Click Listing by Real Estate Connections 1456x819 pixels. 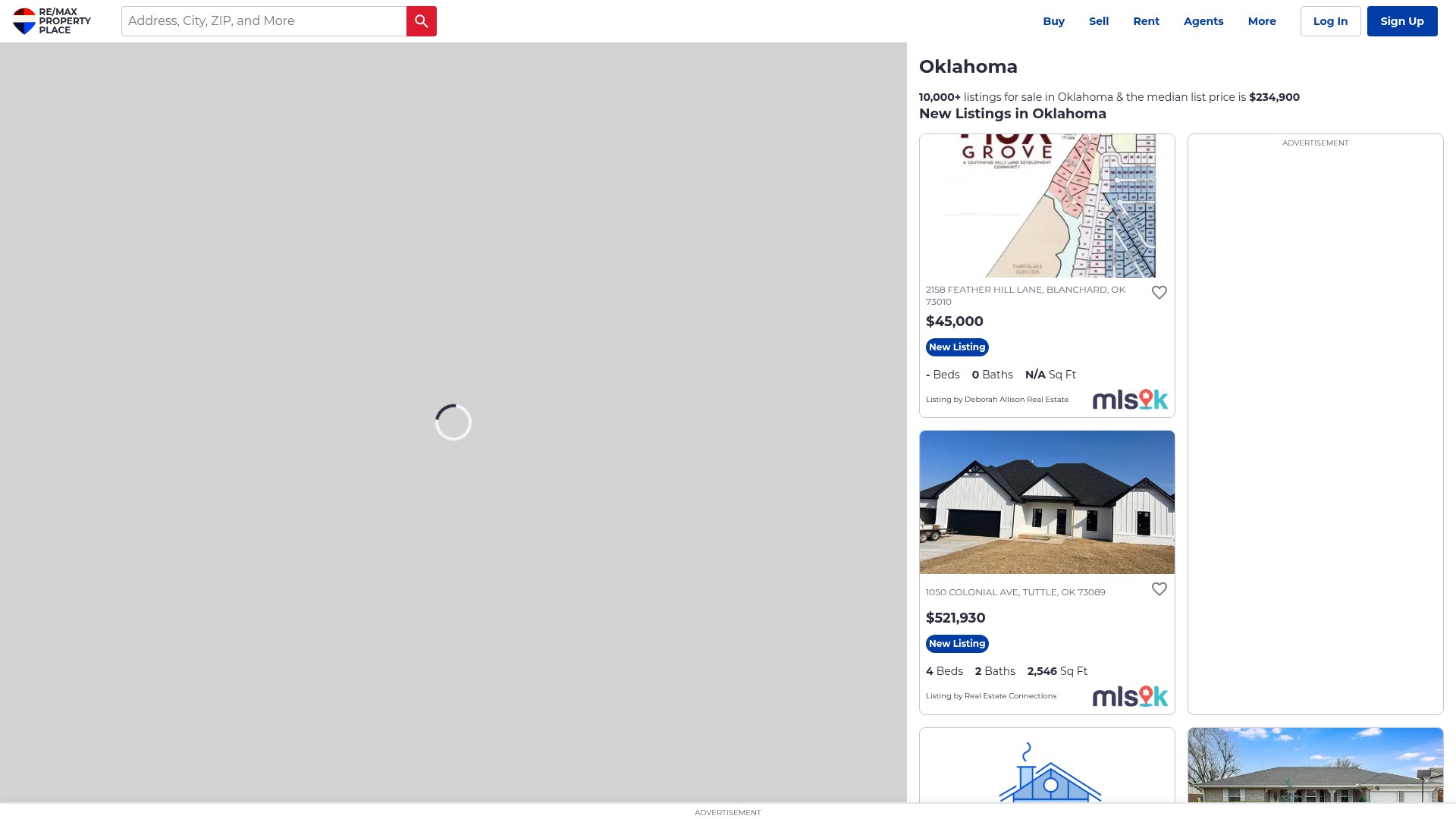(x=991, y=696)
